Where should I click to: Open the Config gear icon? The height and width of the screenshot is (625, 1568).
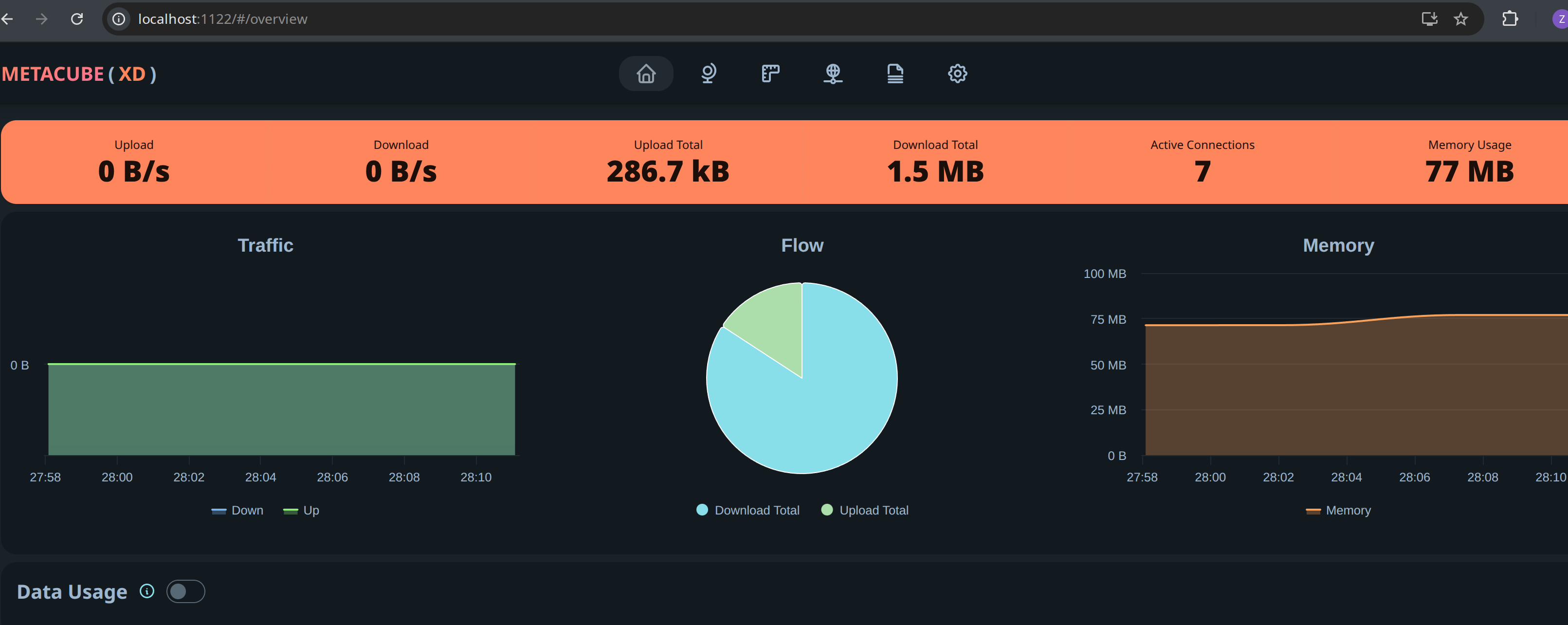point(957,74)
